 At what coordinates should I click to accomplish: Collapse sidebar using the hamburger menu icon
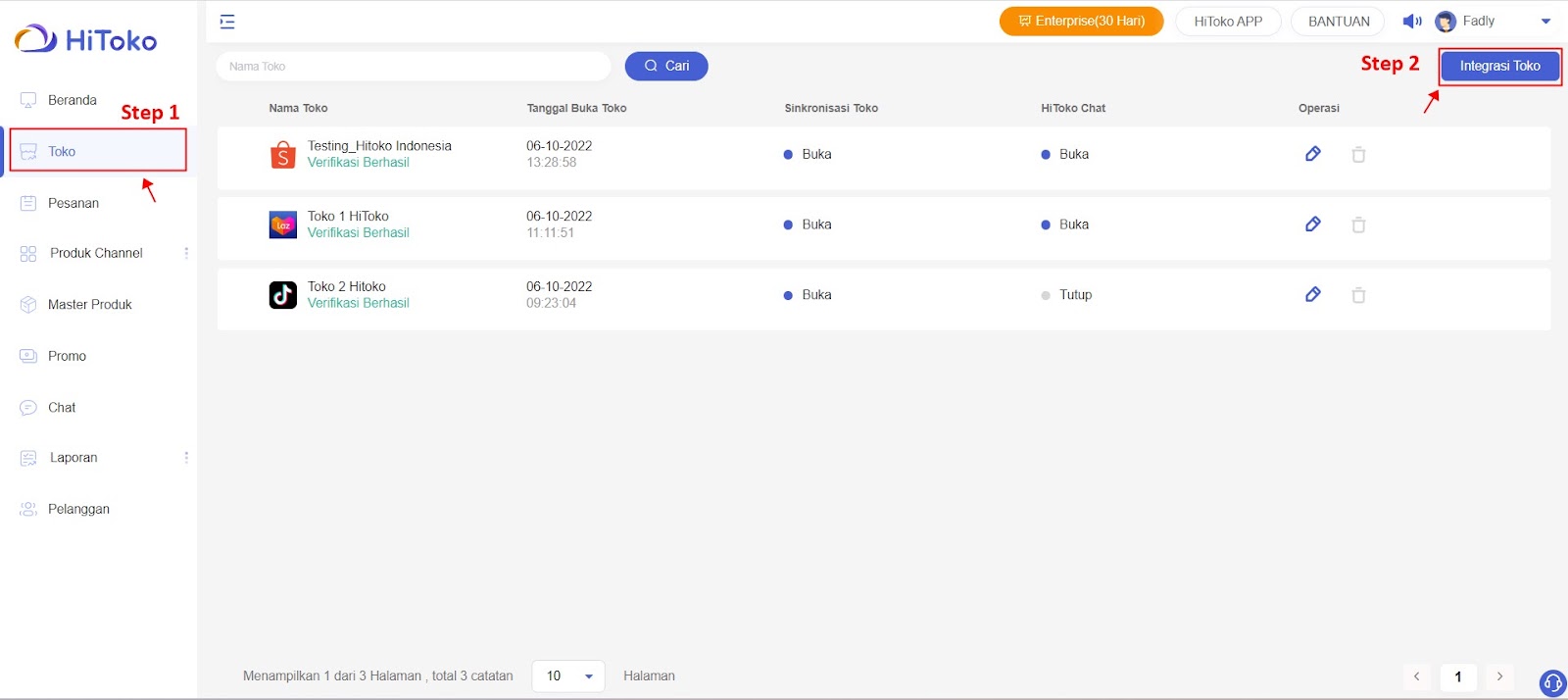227,22
